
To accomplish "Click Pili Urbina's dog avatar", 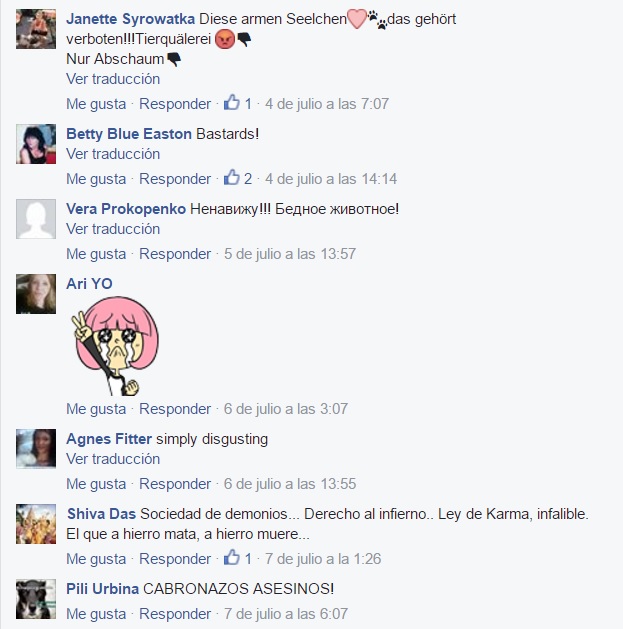I will [x=36, y=599].
